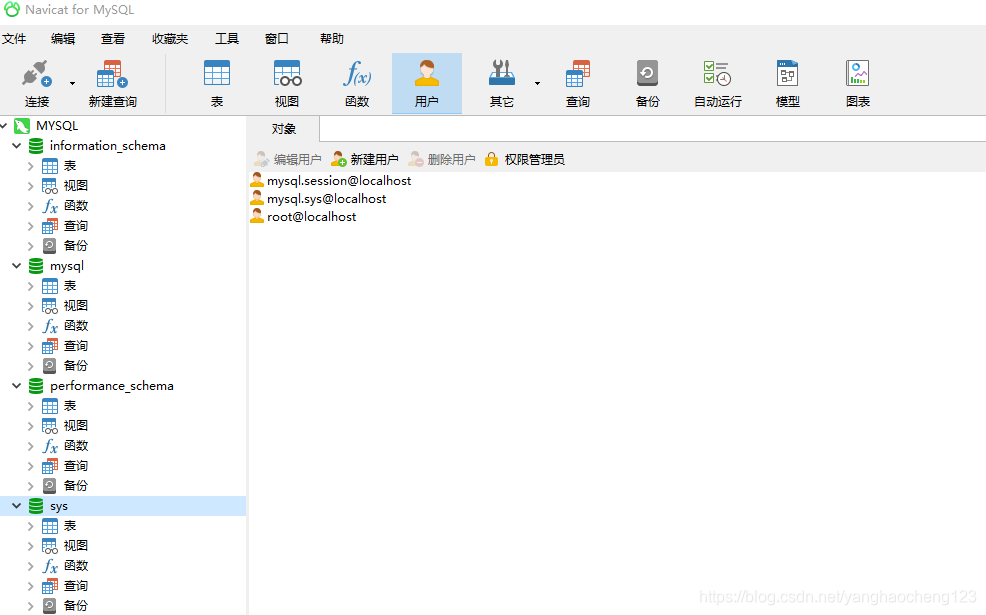986x615 pixels.
Task: Open the View (视图) toolbar icon
Action: pos(287,73)
